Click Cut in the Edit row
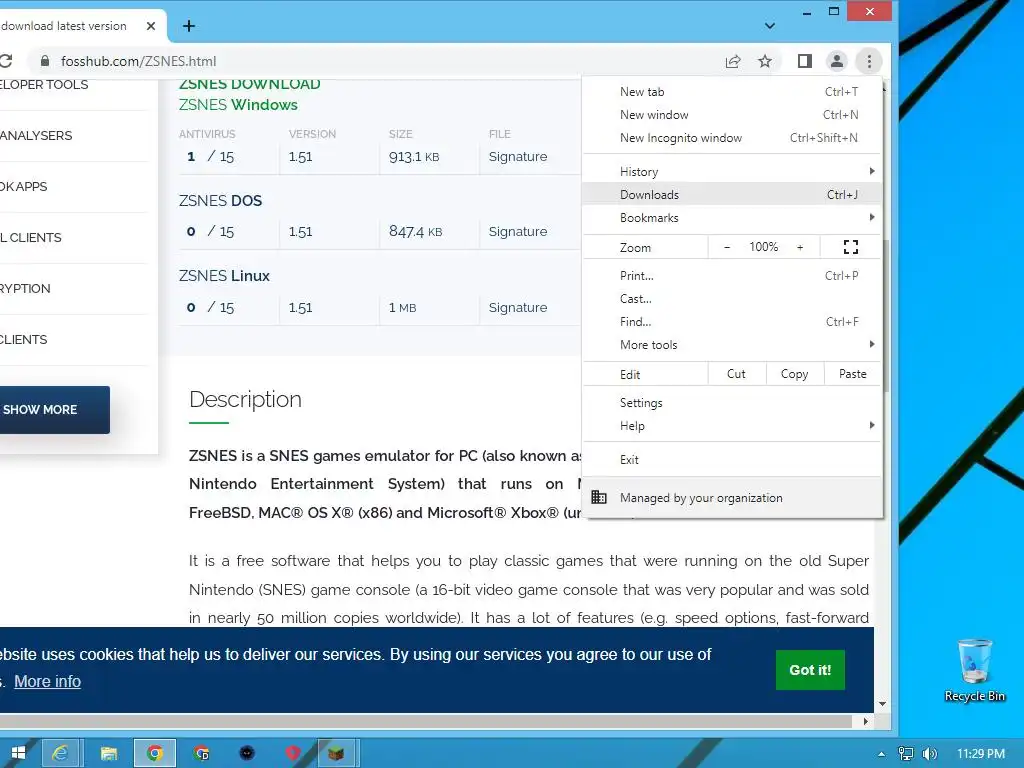Viewport: 1024px width, 768px height. click(736, 374)
